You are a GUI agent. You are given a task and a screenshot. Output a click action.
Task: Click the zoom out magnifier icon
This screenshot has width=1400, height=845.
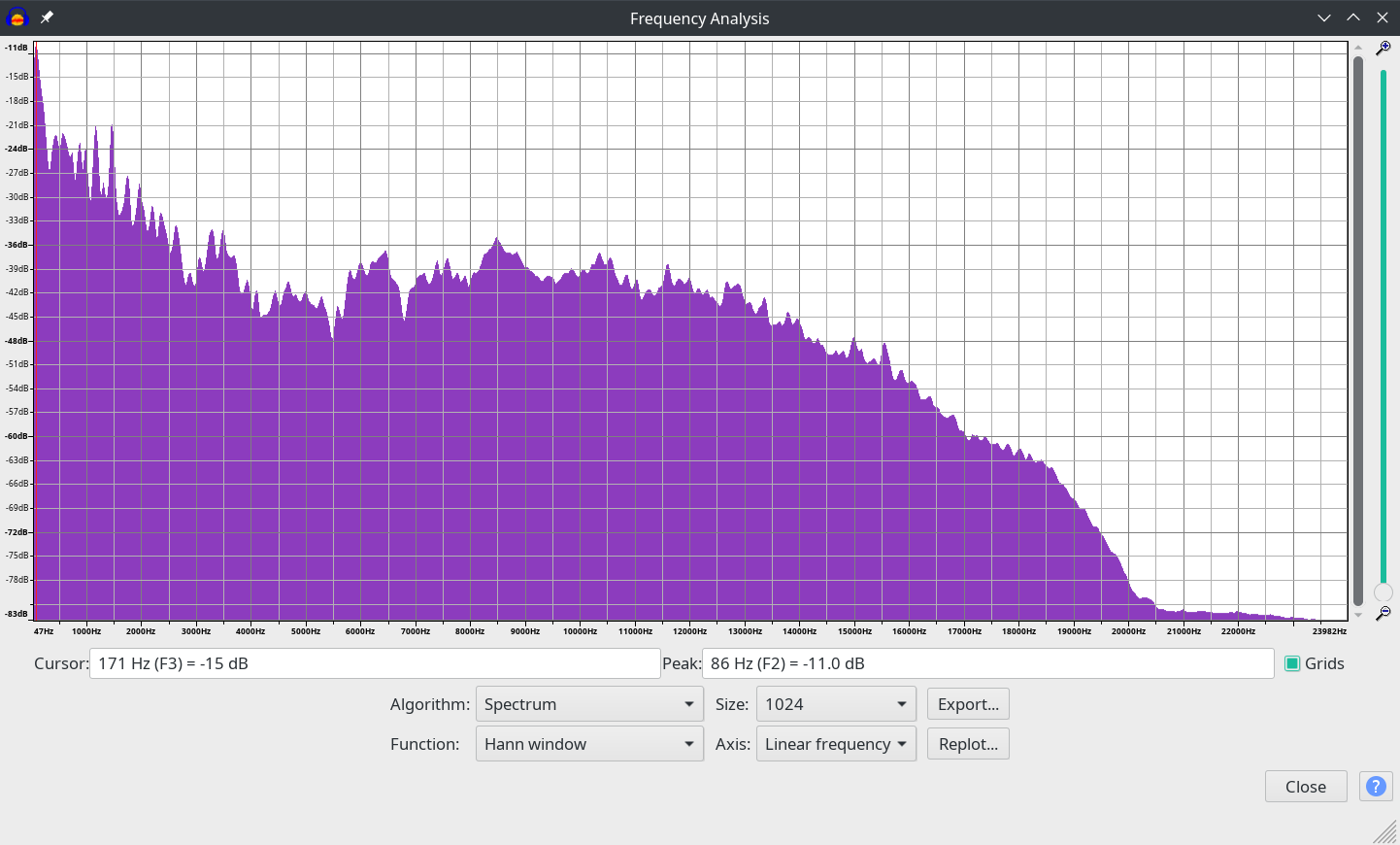pos(1383,614)
